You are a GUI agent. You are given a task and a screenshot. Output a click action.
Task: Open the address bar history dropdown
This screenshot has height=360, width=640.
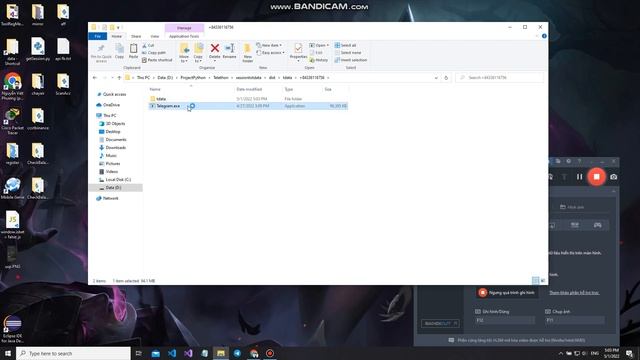point(436,78)
